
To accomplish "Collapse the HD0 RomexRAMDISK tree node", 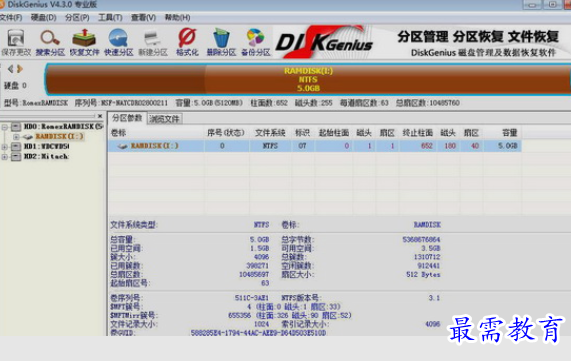I will click(5, 127).
